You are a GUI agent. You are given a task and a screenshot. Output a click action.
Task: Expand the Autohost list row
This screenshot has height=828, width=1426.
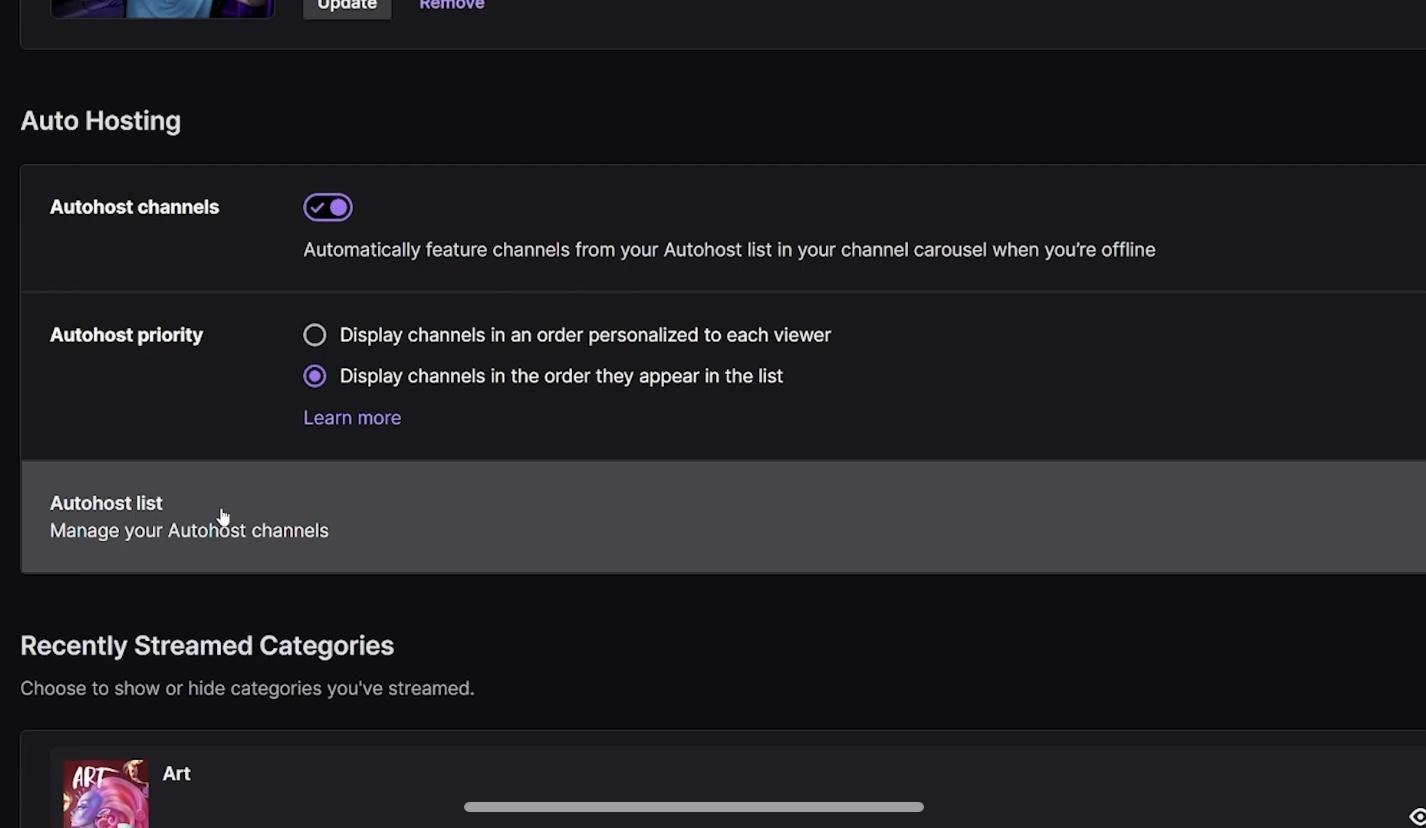pyautogui.click(x=723, y=517)
